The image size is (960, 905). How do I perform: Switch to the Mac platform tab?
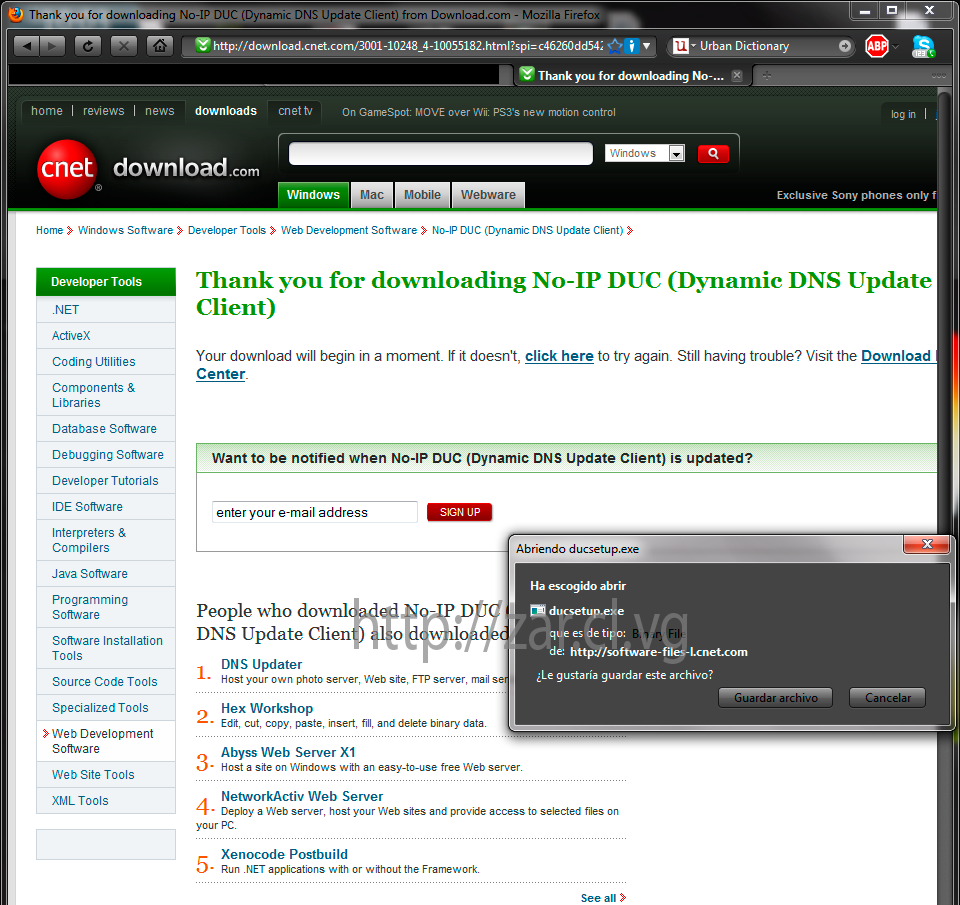click(x=372, y=195)
